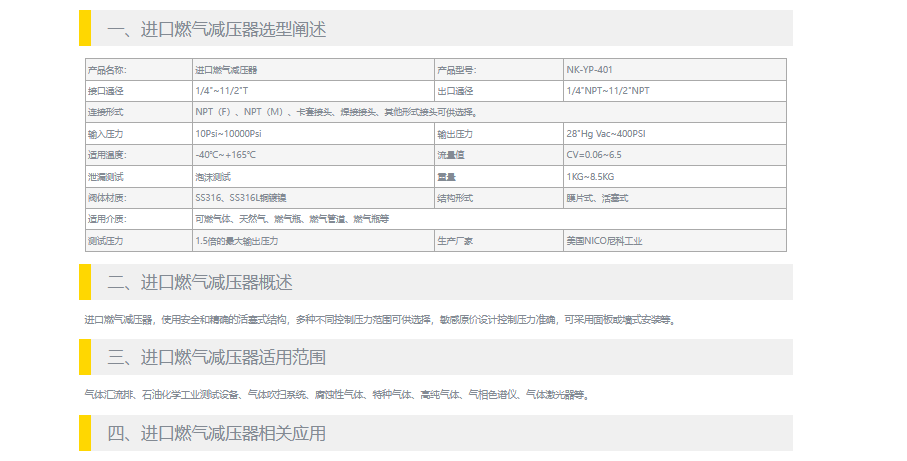Click the 1.5倍的最大输出压力 test pressure cell
The image size is (907, 461).
236,241
